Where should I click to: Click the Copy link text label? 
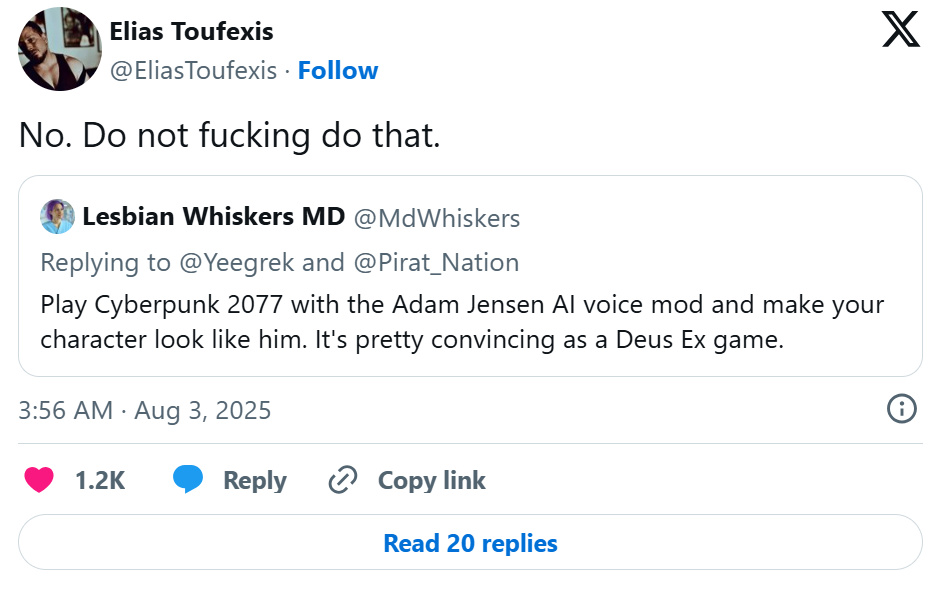[x=432, y=481]
